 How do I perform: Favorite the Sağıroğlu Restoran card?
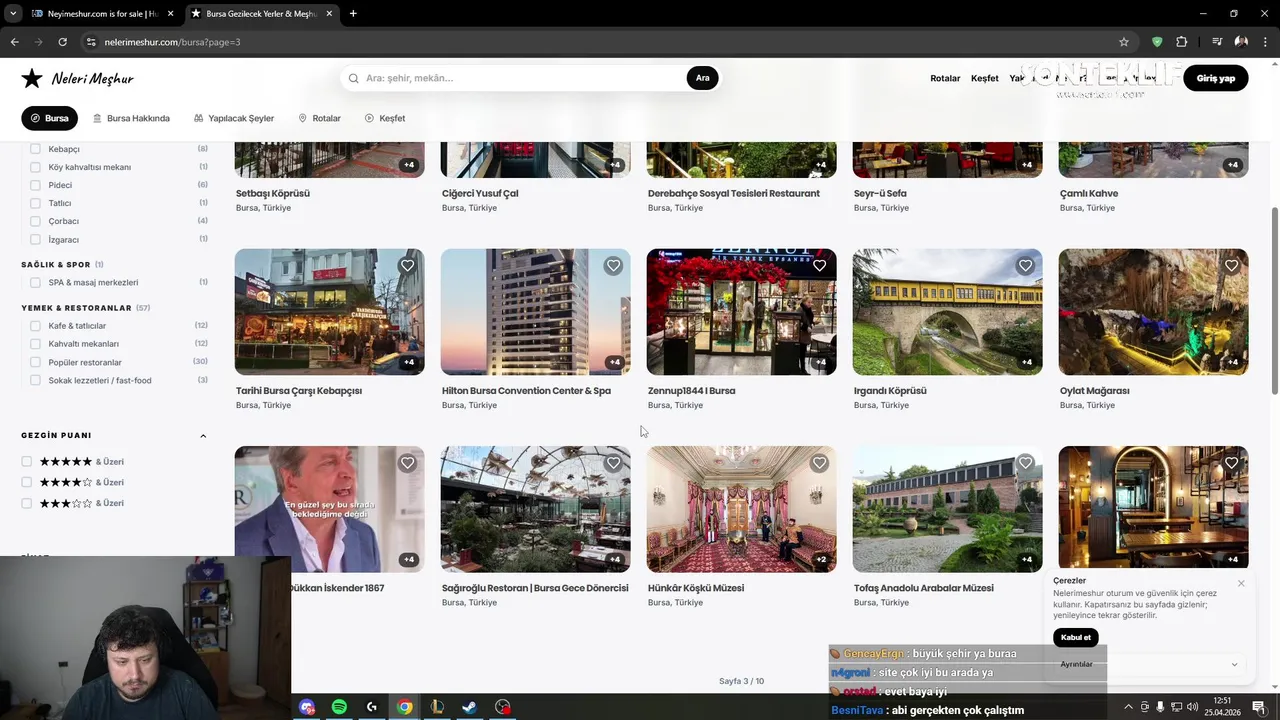613,463
